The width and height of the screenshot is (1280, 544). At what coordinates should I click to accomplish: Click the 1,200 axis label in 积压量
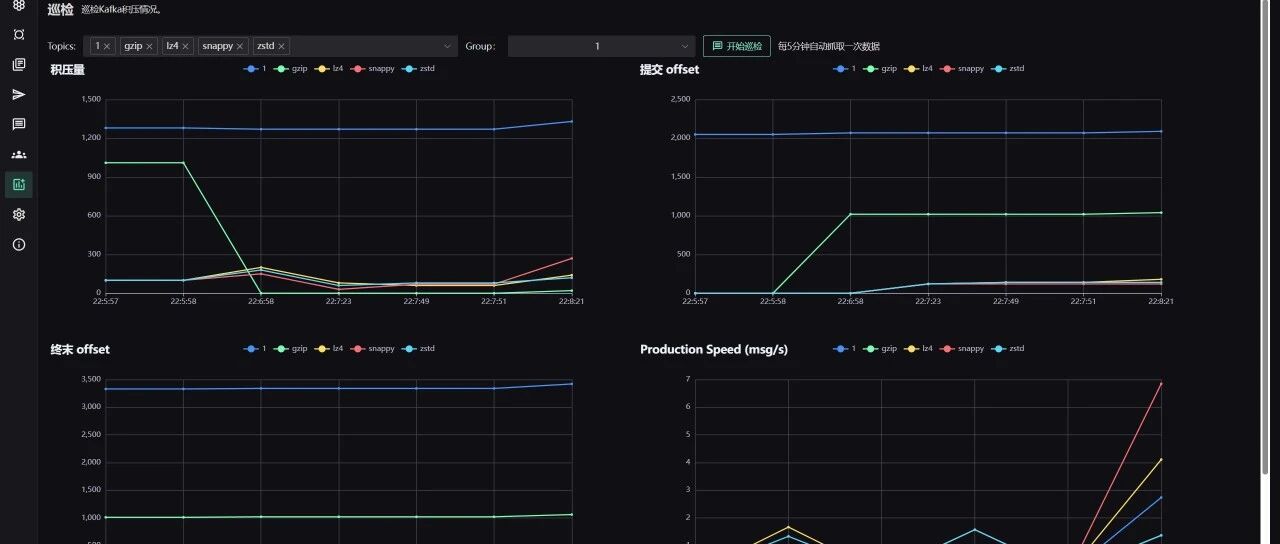(90, 137)
